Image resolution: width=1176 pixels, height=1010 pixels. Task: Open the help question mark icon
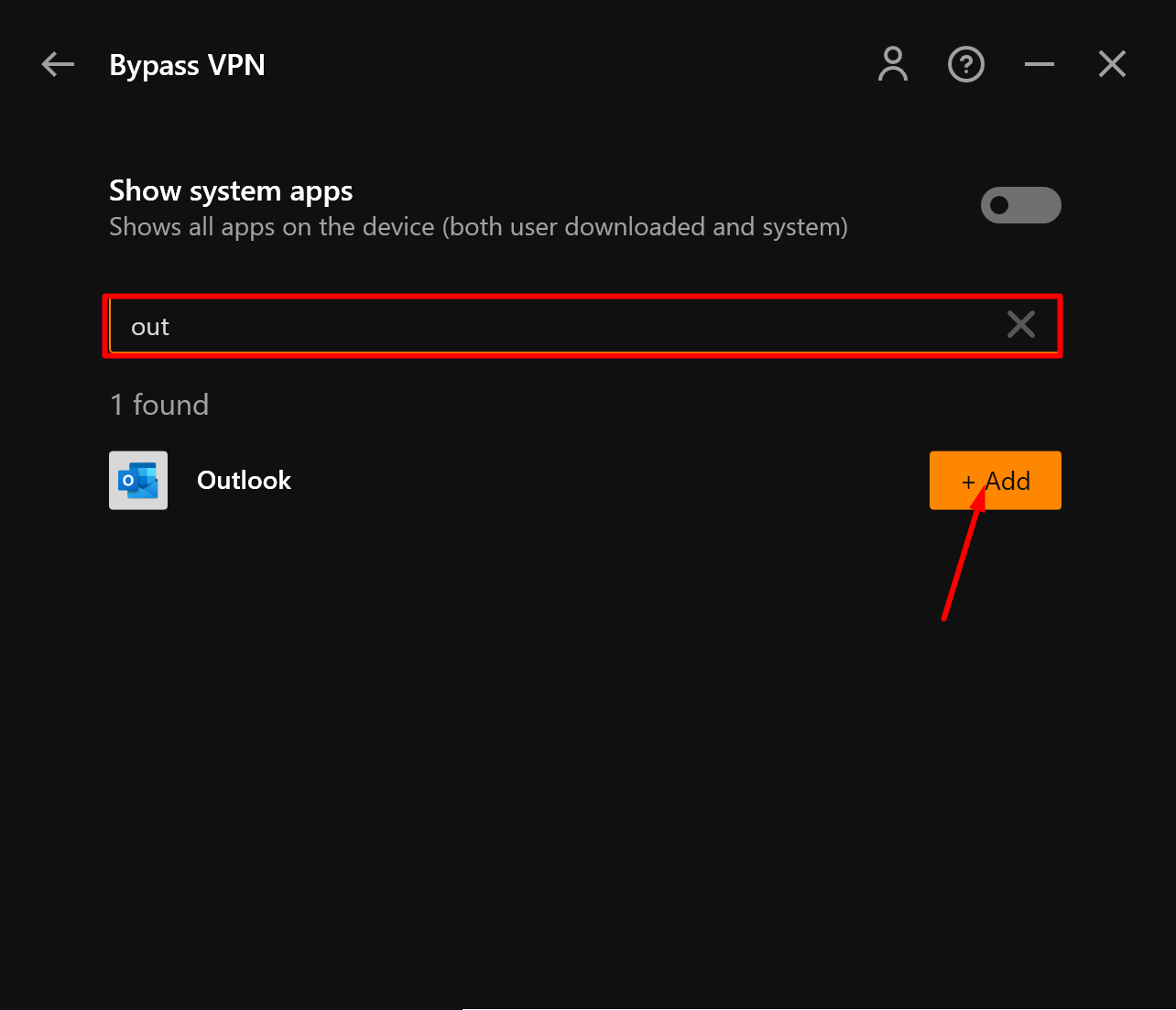[966, 64]
